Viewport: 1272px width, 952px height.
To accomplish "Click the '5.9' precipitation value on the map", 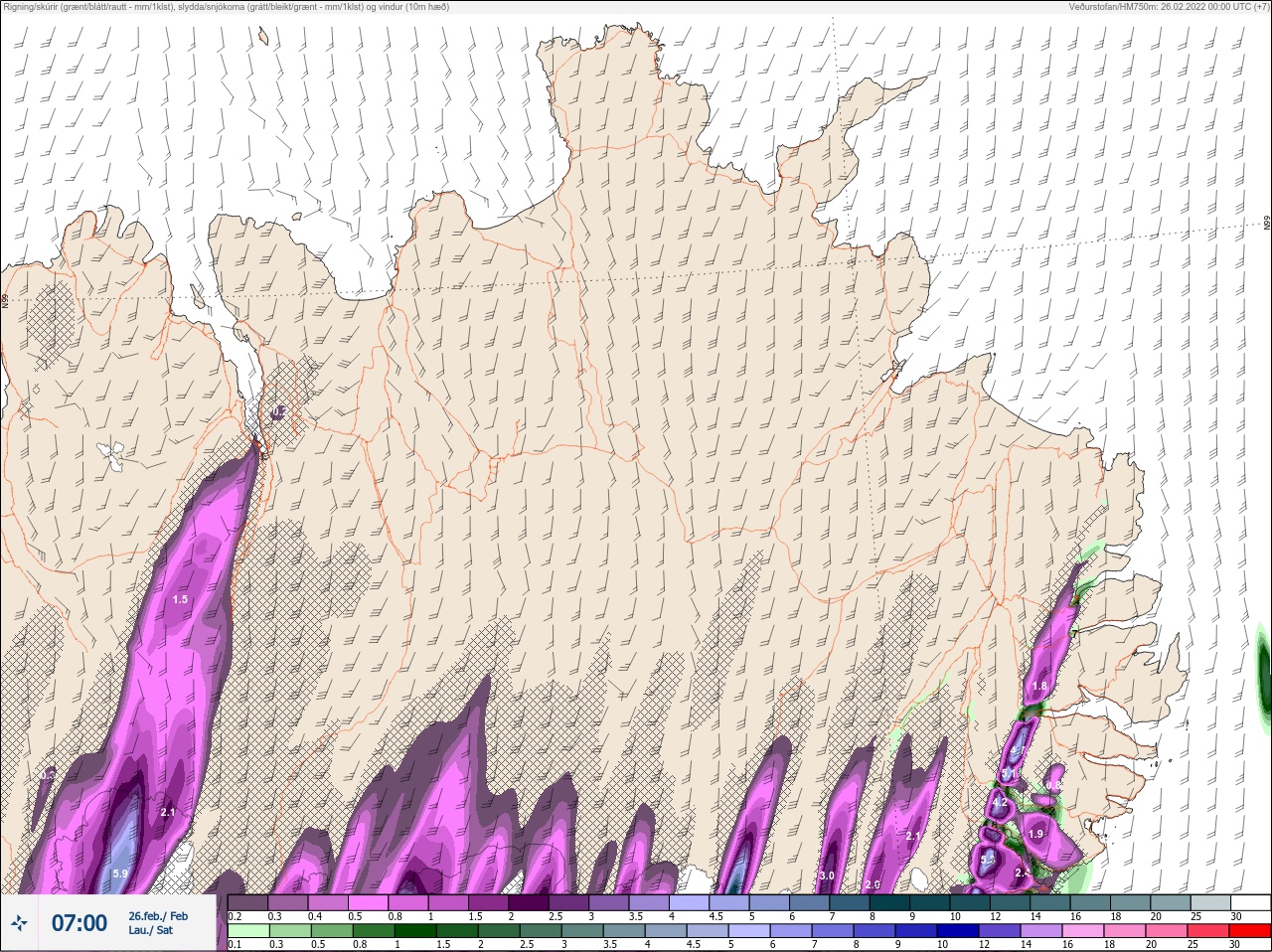I will (x=120, y=873).
